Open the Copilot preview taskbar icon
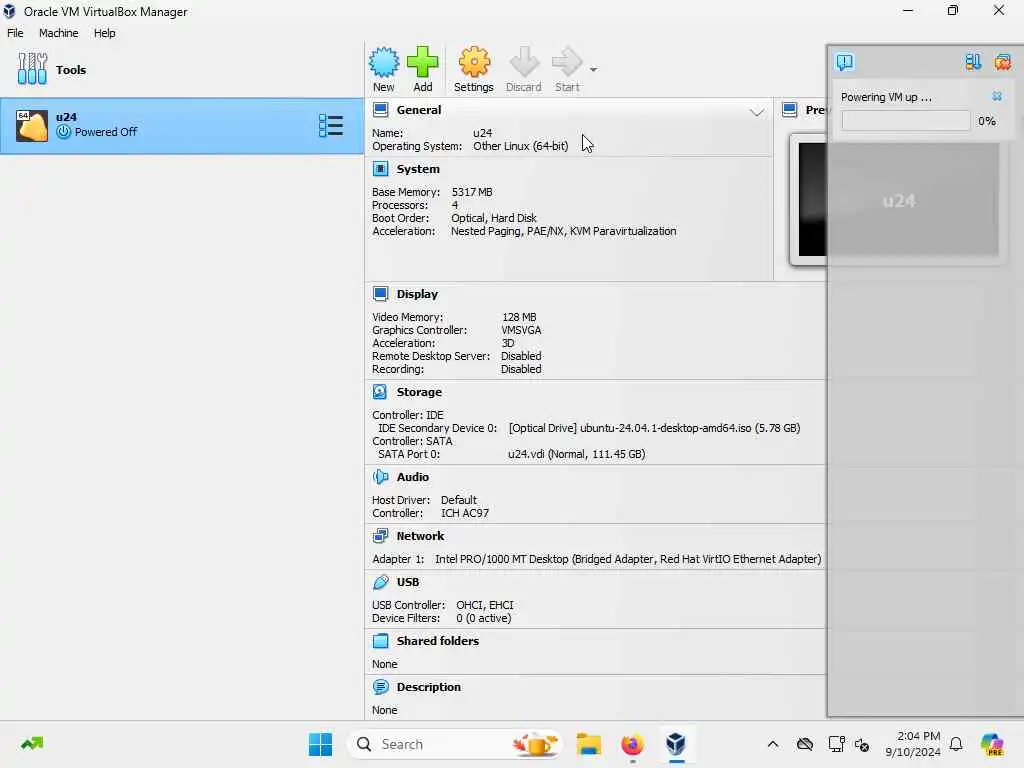 [x=992, y=744]
